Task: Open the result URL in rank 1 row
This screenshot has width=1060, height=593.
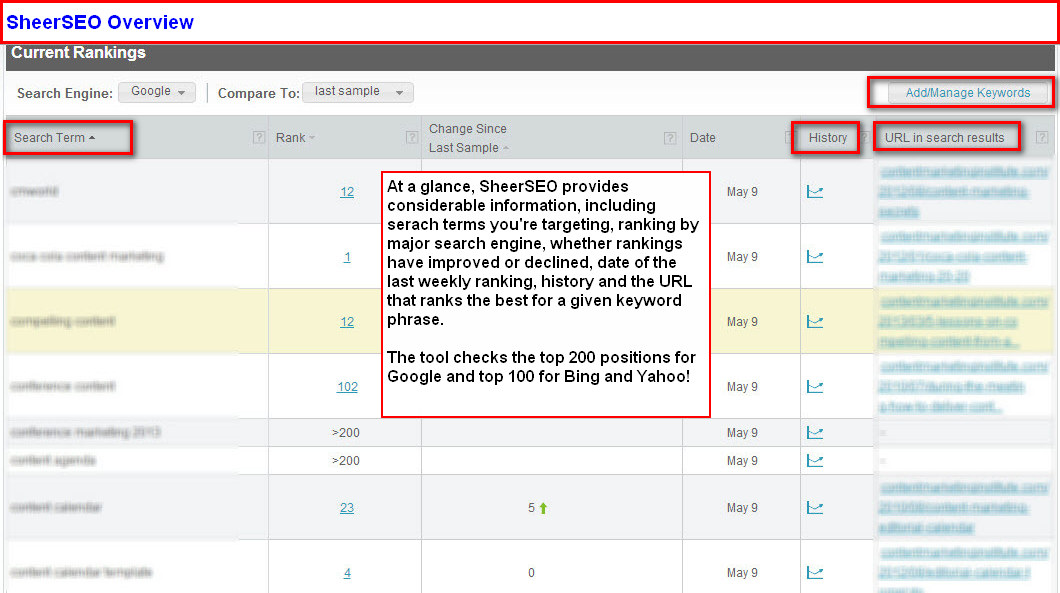Action: 963,257
